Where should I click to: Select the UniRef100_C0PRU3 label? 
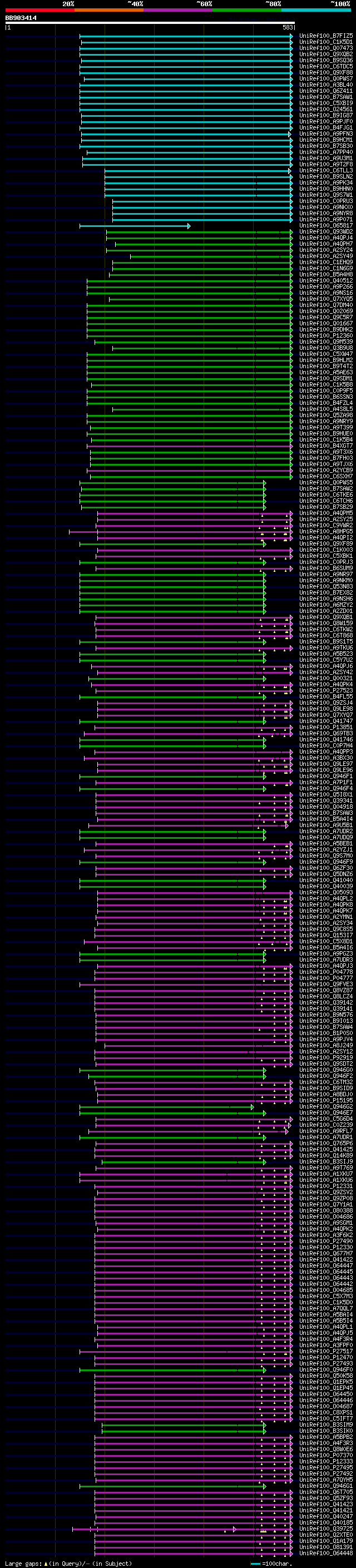(326, 201)
